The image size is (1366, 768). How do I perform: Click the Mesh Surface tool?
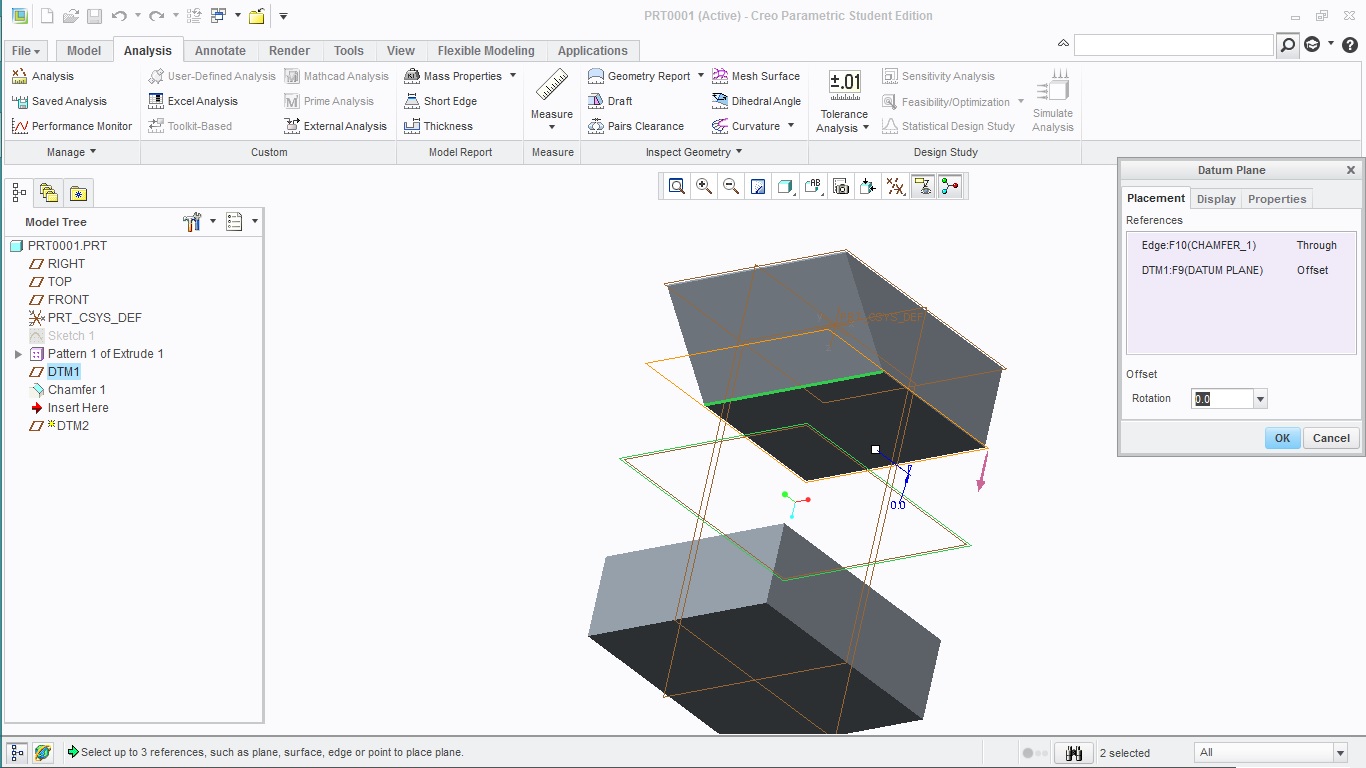pos(756,76)
